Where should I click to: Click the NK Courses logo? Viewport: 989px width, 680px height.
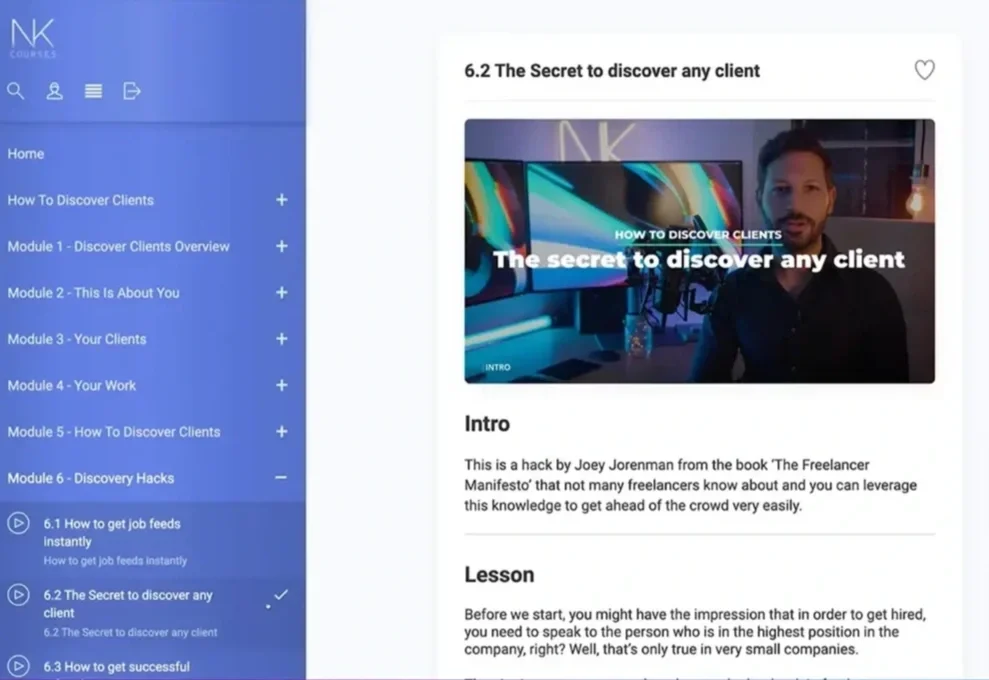pos(33,38)
